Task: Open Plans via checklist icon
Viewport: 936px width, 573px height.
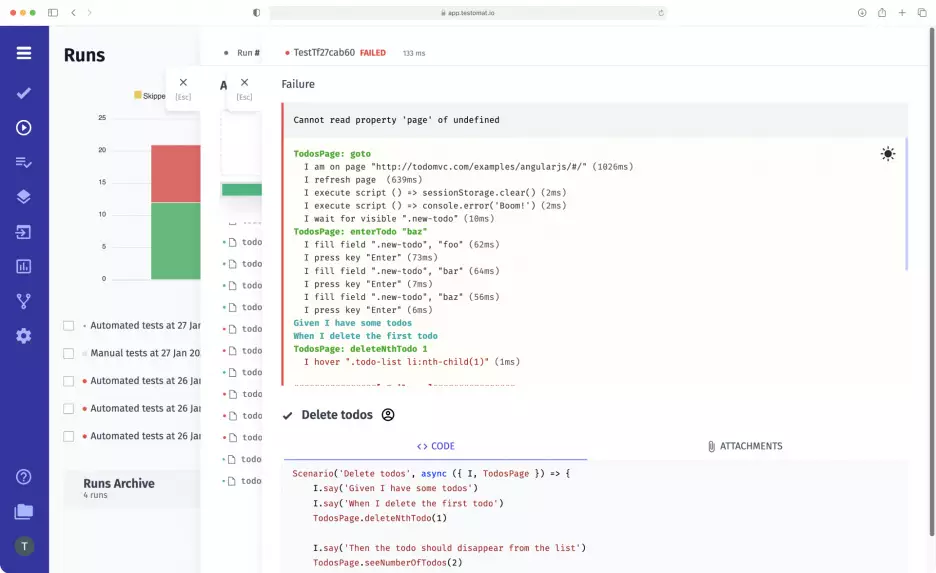Action: point(24,162)
